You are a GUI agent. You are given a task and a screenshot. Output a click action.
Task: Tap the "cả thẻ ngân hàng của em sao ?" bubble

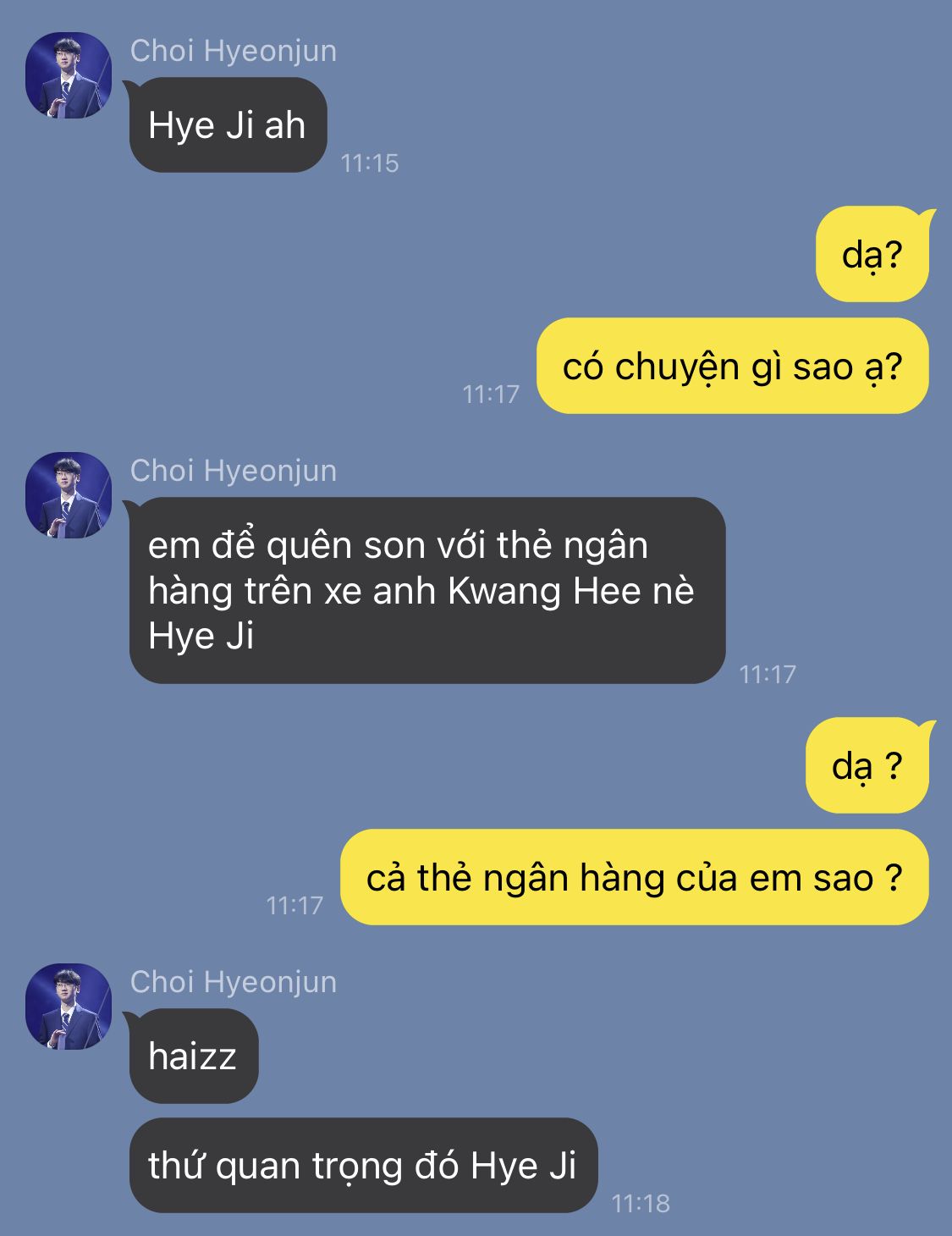click(x=635, y=877)
